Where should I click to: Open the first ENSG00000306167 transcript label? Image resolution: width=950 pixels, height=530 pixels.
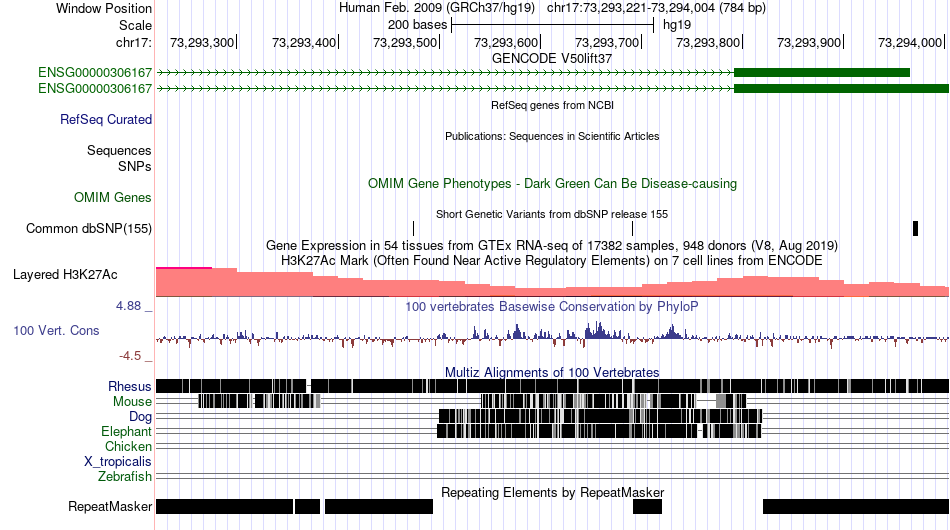point(95,73)
